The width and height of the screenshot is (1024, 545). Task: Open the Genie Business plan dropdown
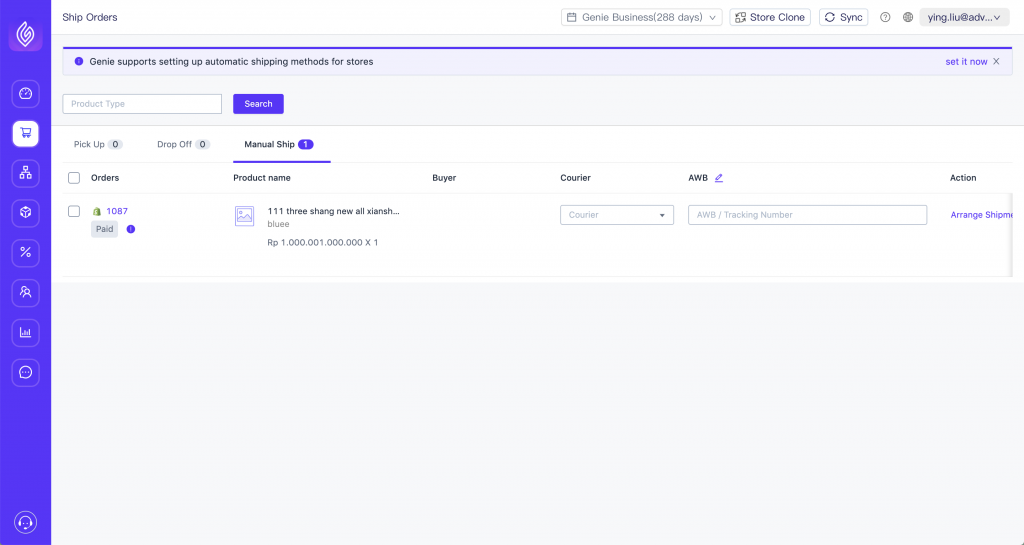pos(641,18)
